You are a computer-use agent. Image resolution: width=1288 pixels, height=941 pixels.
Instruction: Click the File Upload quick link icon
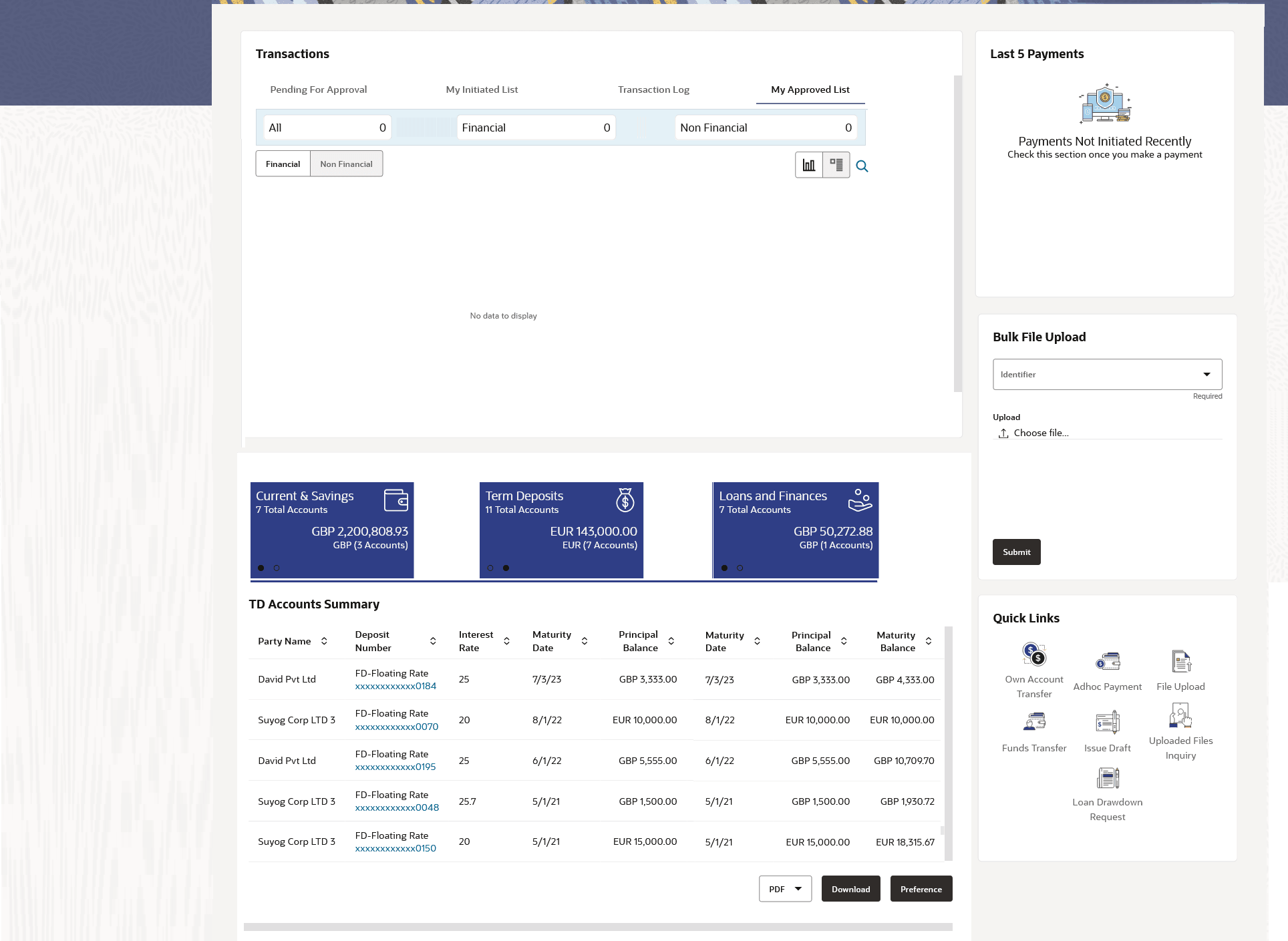(x=1180, y=662)
